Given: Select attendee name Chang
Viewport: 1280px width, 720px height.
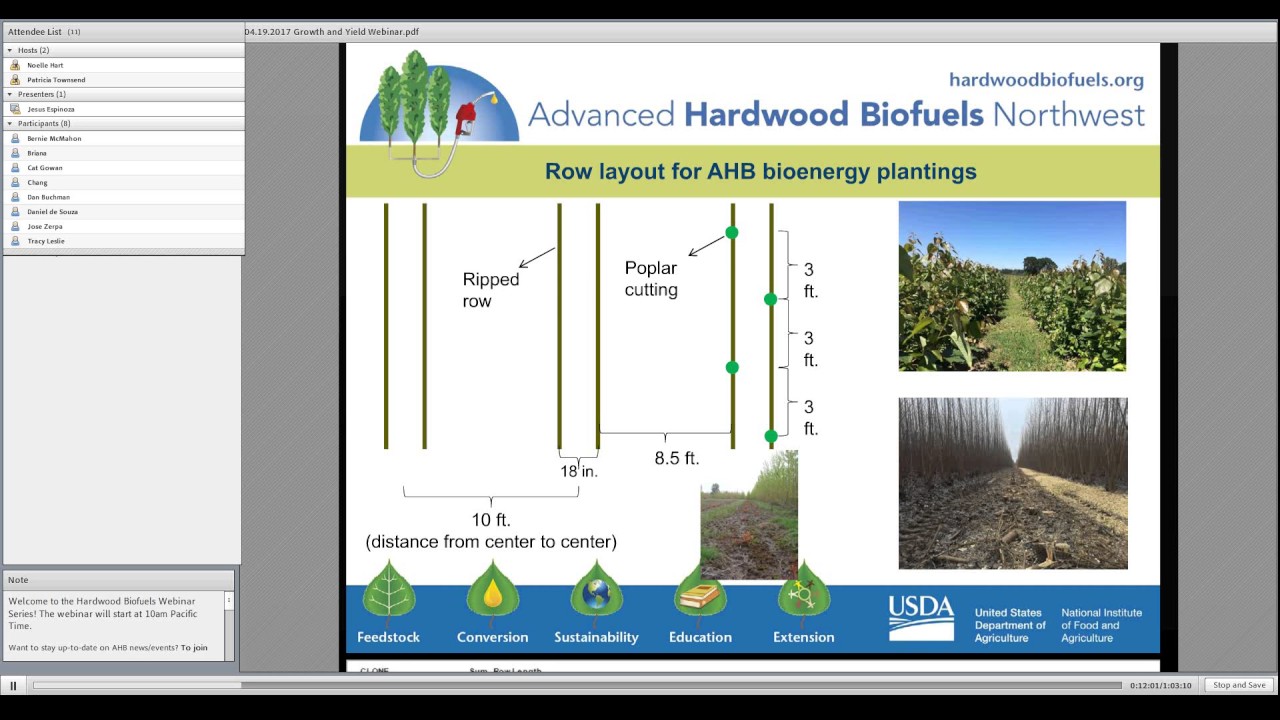Looking at the screenshot, I should pyautogui.click(x=37, y=182).
